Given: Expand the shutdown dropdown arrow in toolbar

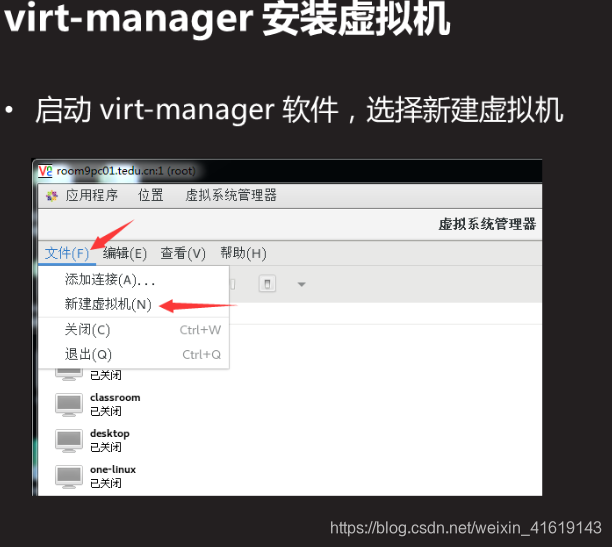Looking at the screenshot, I should 301,284.
